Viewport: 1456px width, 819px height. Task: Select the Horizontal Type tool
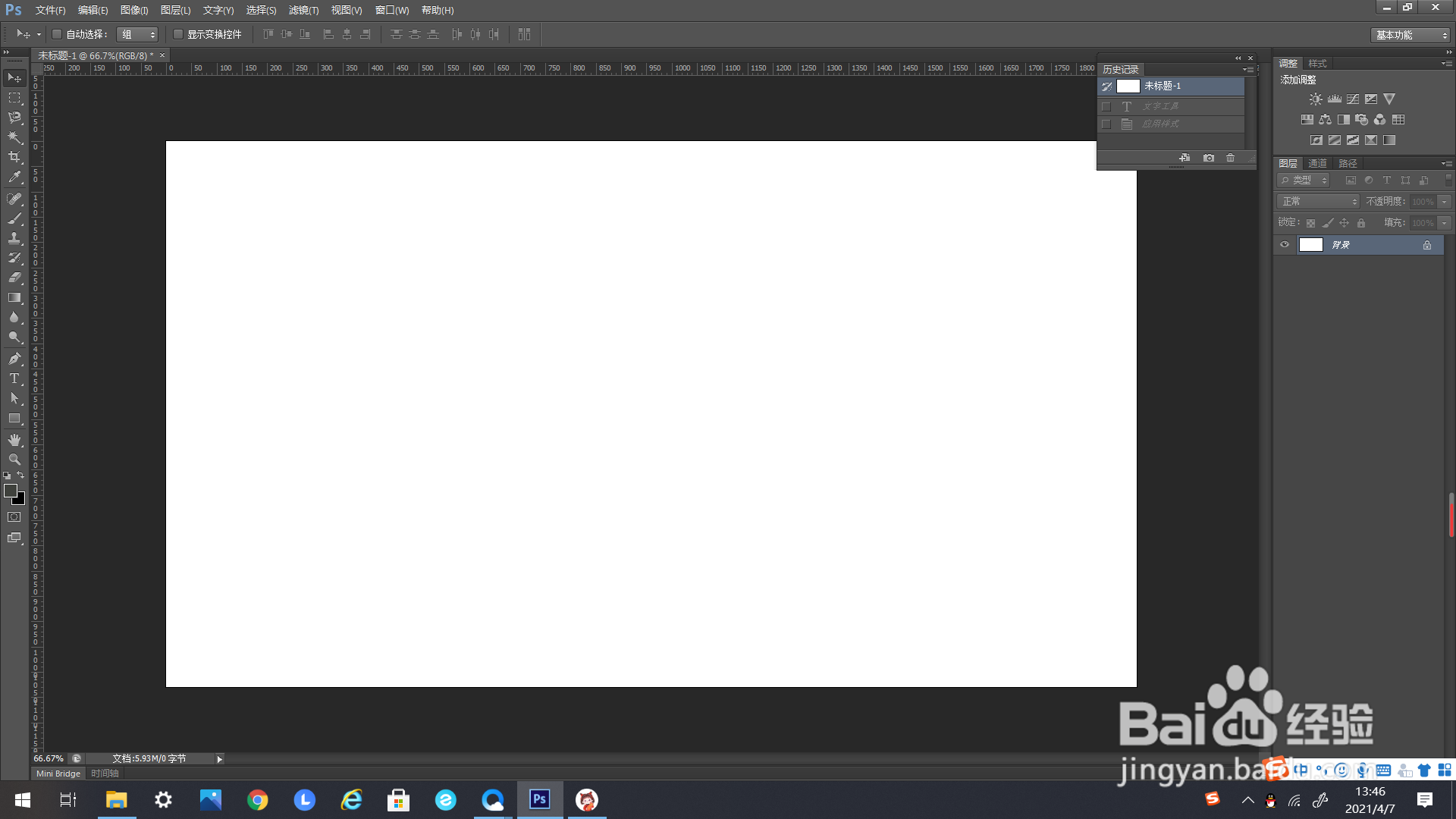[14, 378]
